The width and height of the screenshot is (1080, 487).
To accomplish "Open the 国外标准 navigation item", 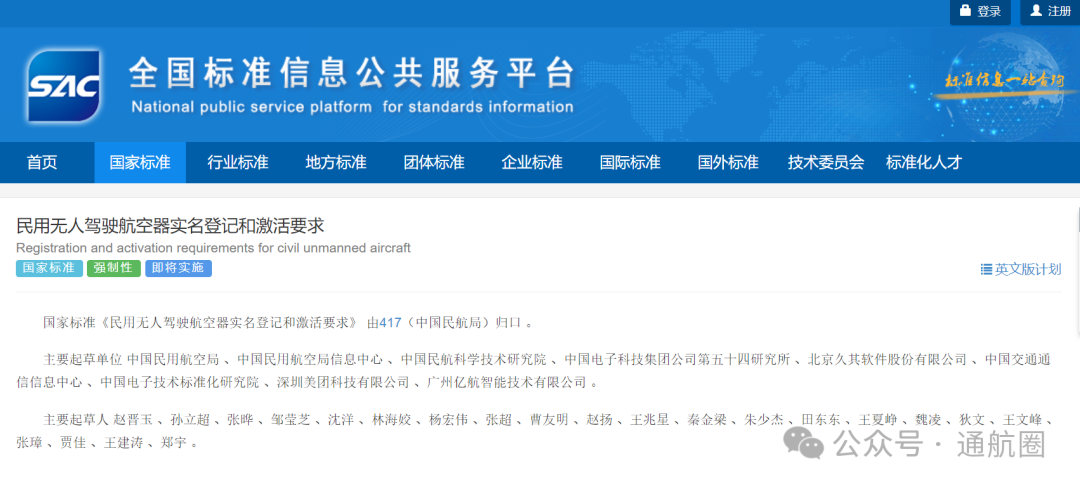I will [728, 163].
